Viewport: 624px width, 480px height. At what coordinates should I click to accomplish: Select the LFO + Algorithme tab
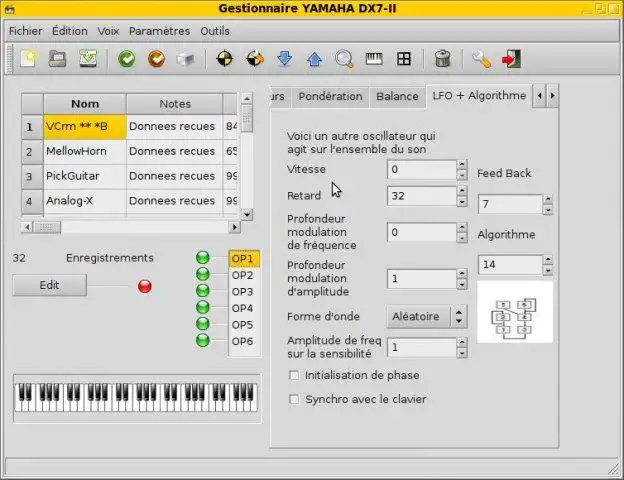click(x=479, y=96)
